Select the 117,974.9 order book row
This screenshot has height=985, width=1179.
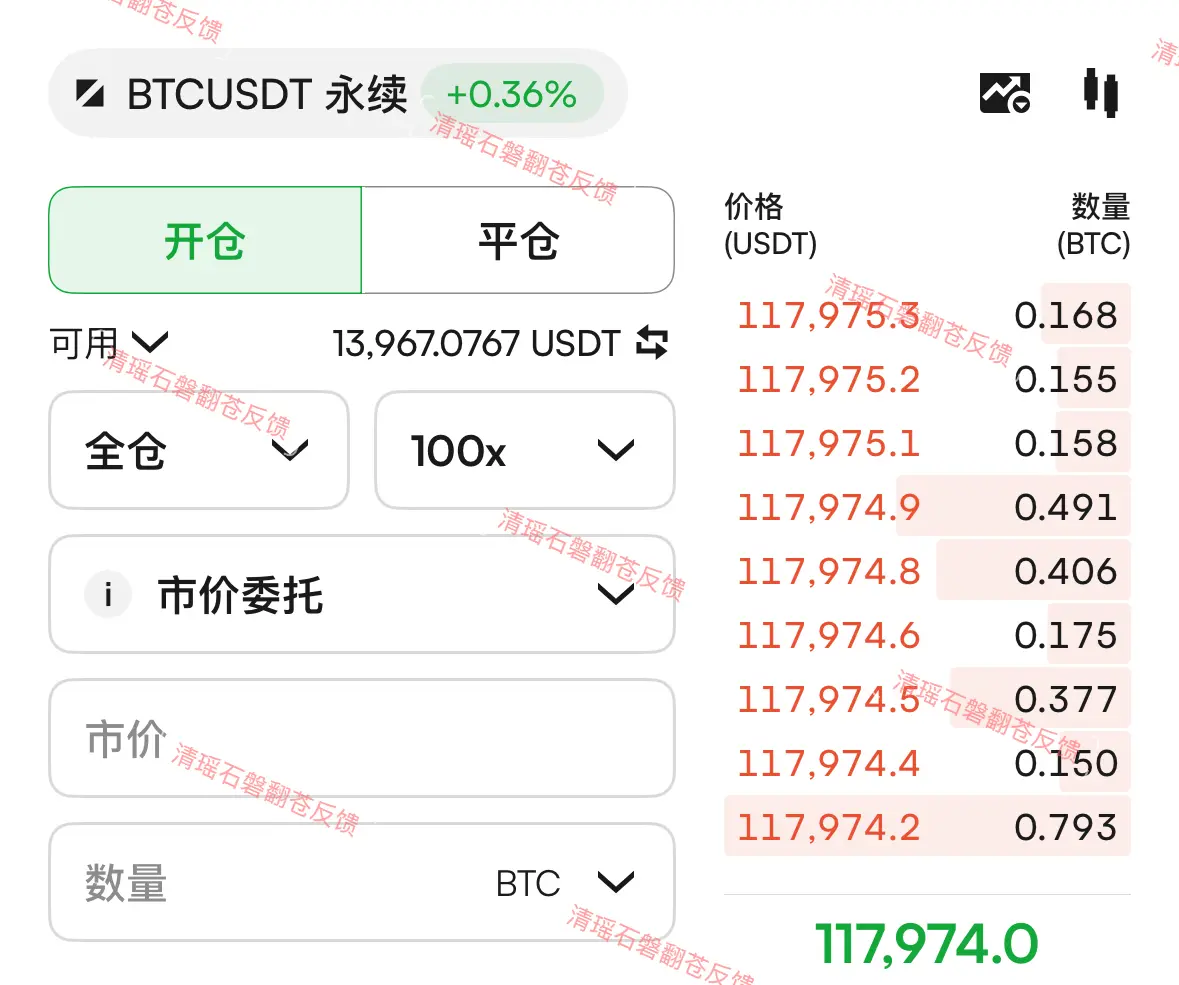click(x=927, y=507)
